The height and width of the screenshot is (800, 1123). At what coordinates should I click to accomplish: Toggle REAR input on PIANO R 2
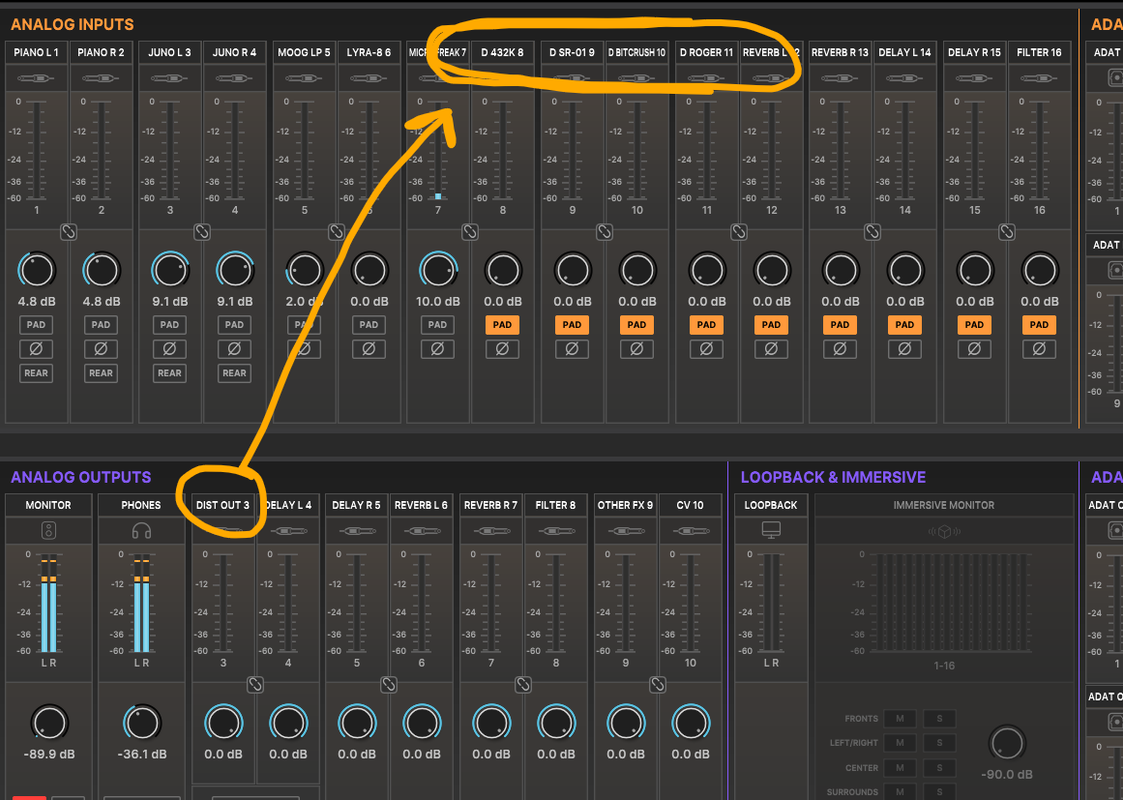point(101,373)
